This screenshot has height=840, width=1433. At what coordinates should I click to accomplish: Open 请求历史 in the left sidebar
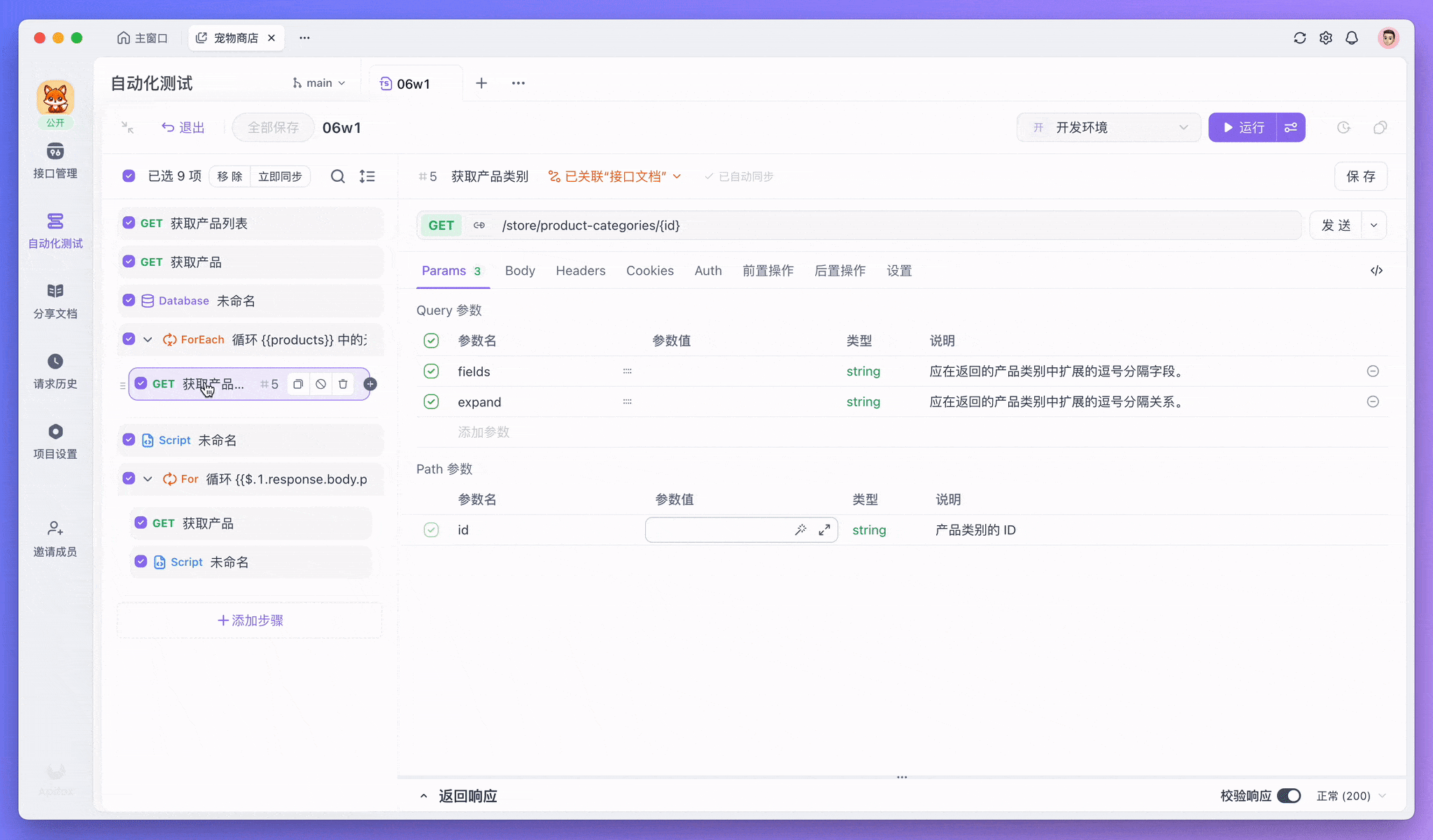click(x=55, y=371)
